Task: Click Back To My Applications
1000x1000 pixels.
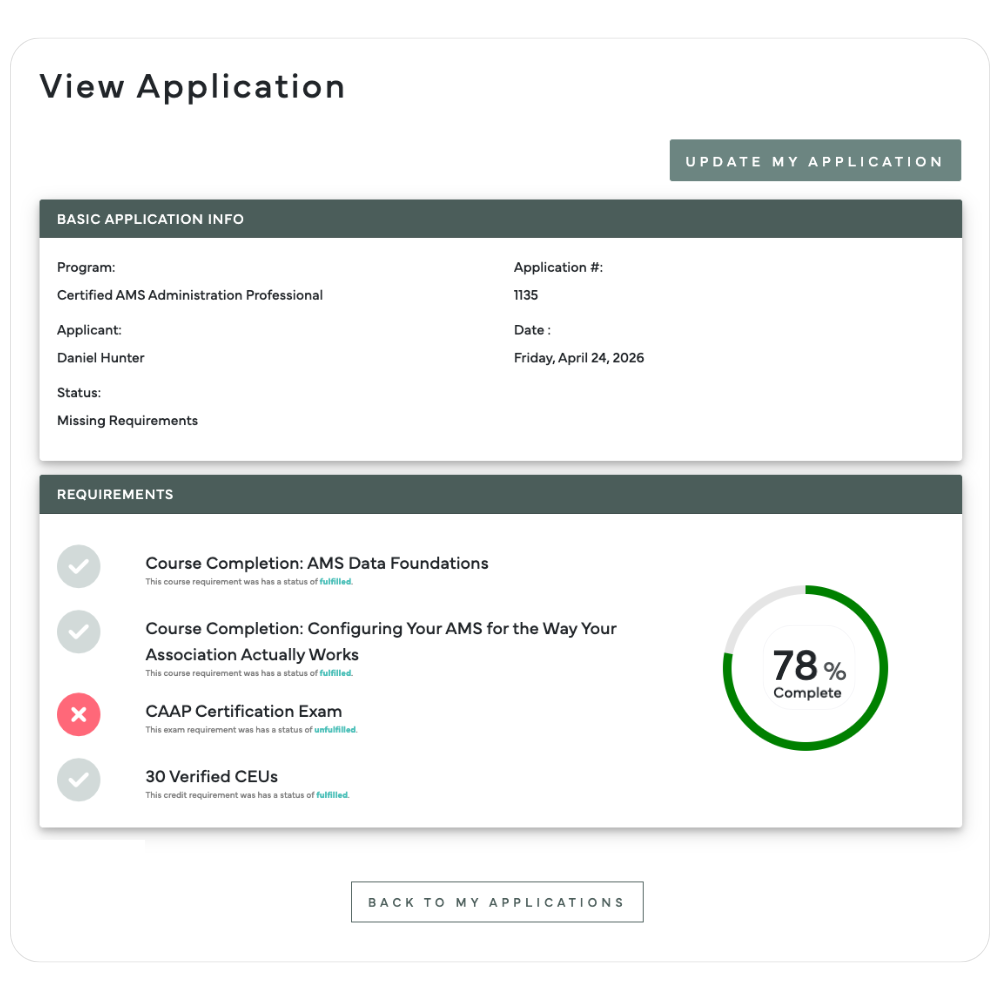Action: [x=497, y=901]
